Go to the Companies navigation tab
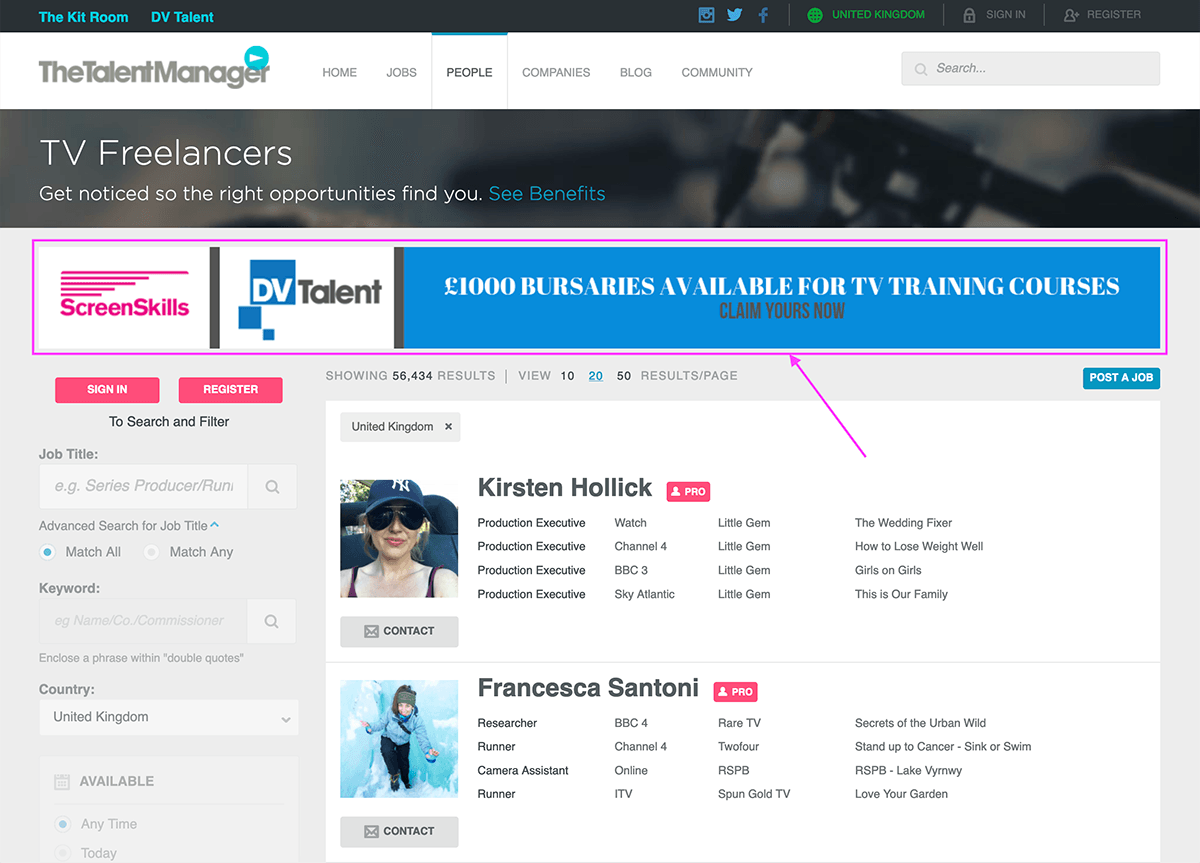This screenshot has width=1200, height=863. coord(556,72)
